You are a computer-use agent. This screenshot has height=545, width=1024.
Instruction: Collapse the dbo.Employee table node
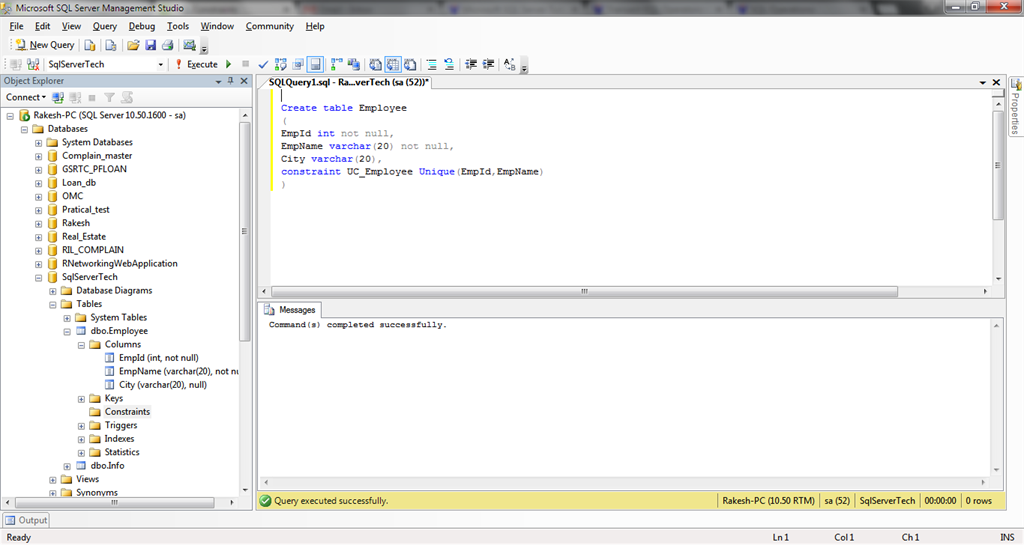click(67, 331)
